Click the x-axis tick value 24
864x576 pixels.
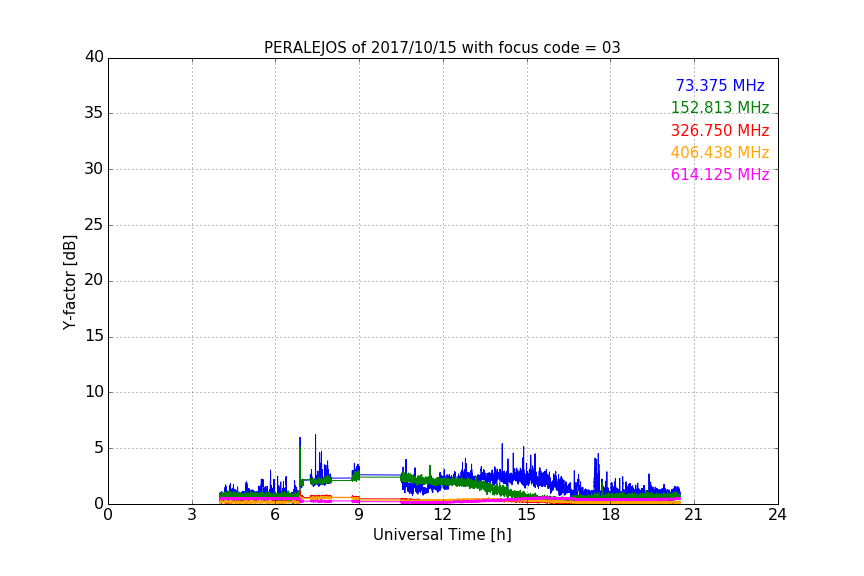coord(777,515)
